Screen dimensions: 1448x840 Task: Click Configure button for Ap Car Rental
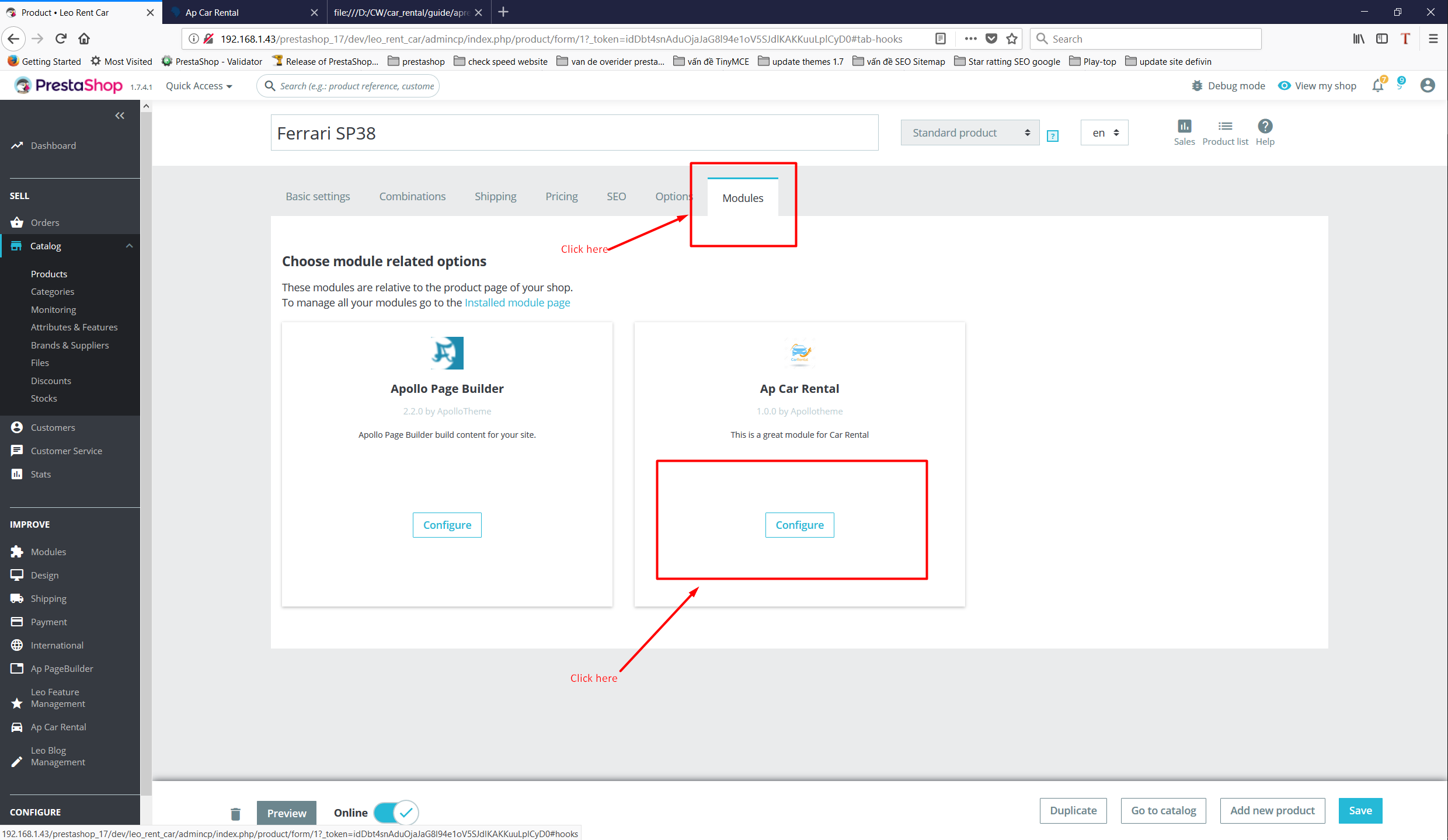pos(799,524)
